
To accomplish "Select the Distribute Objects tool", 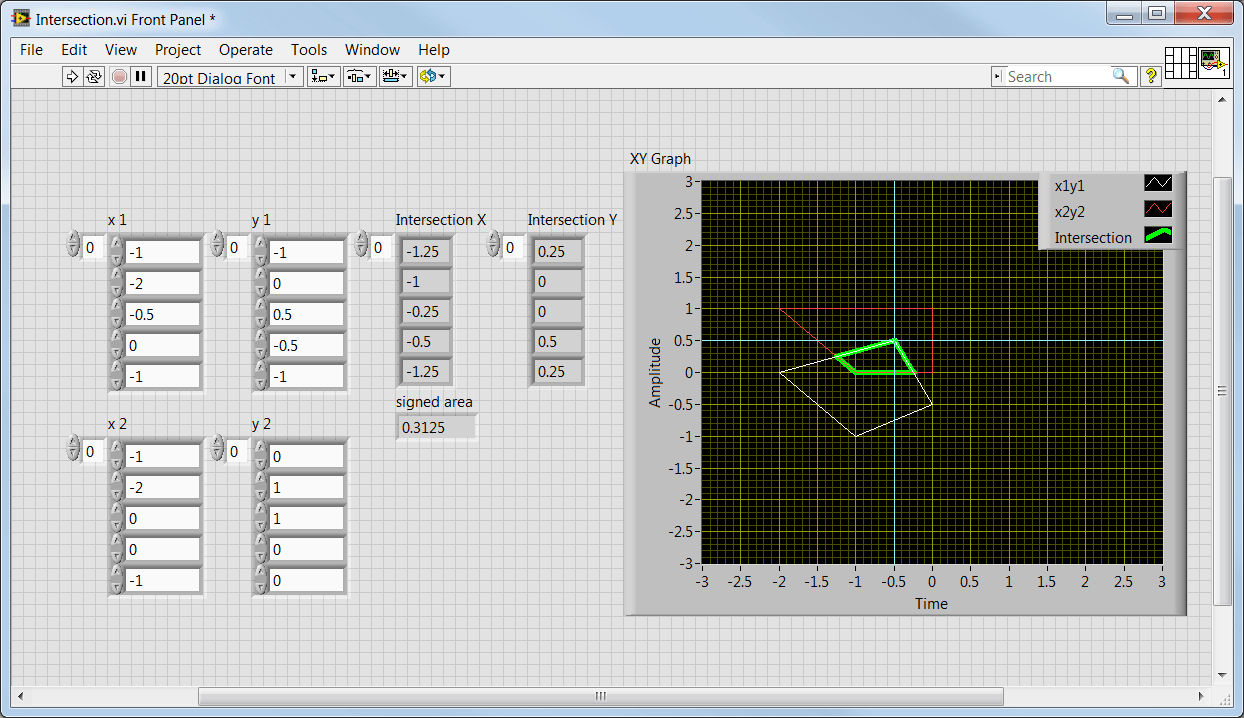I will [x=354, y=76].
